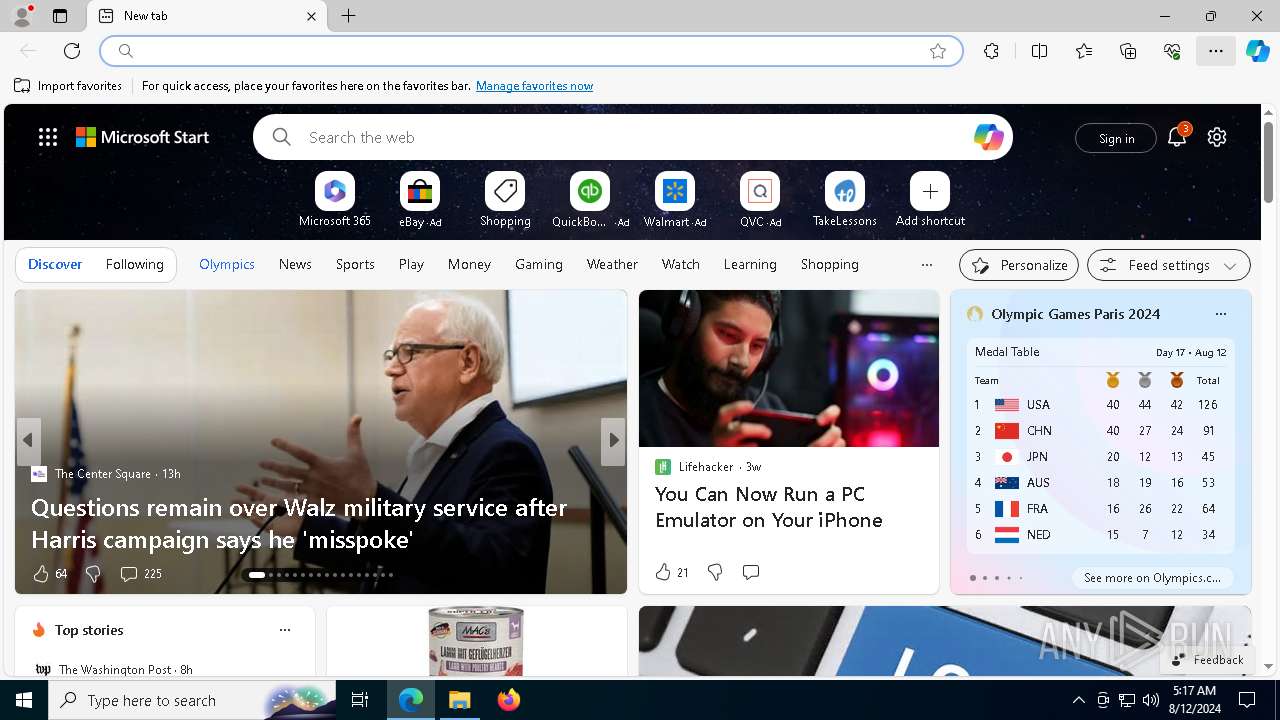Open Manage favorites now link
Screen dimensions: 1280x720
tap(534, 86)
